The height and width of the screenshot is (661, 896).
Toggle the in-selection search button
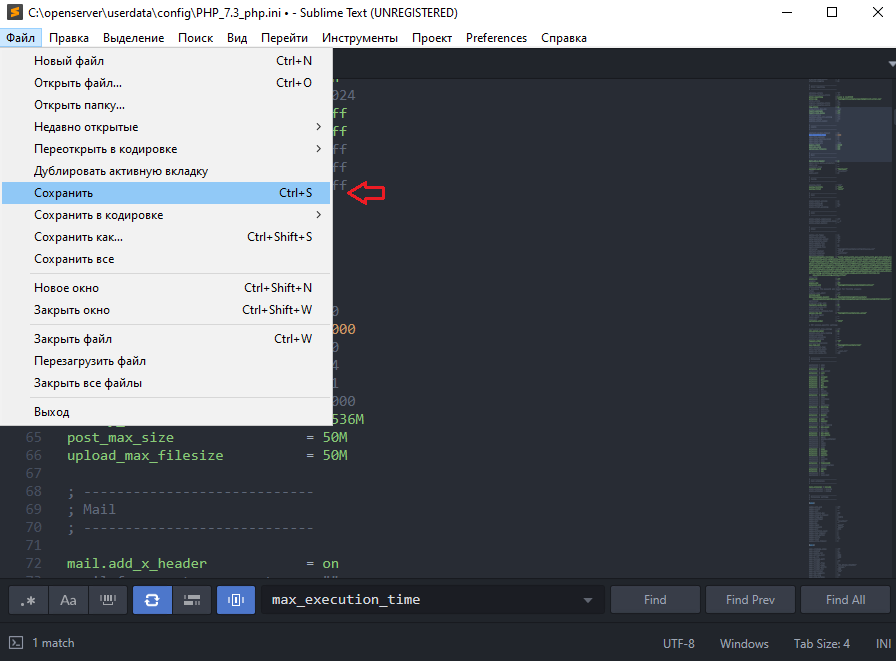tap(192, 600)
